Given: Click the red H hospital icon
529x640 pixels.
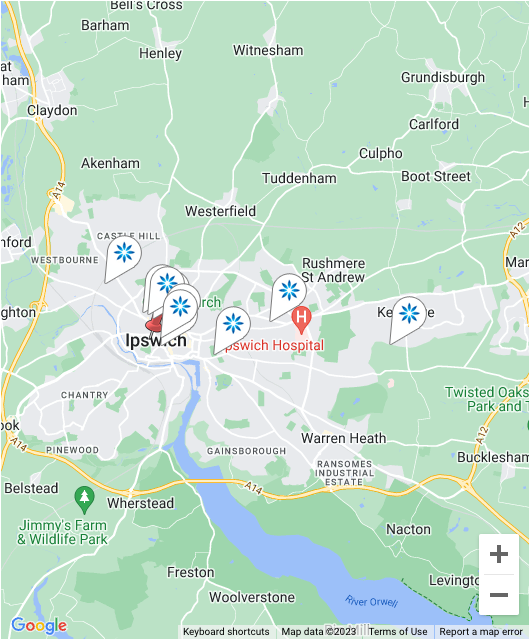Looking at the screenshot, I should [x=301, y=320].
